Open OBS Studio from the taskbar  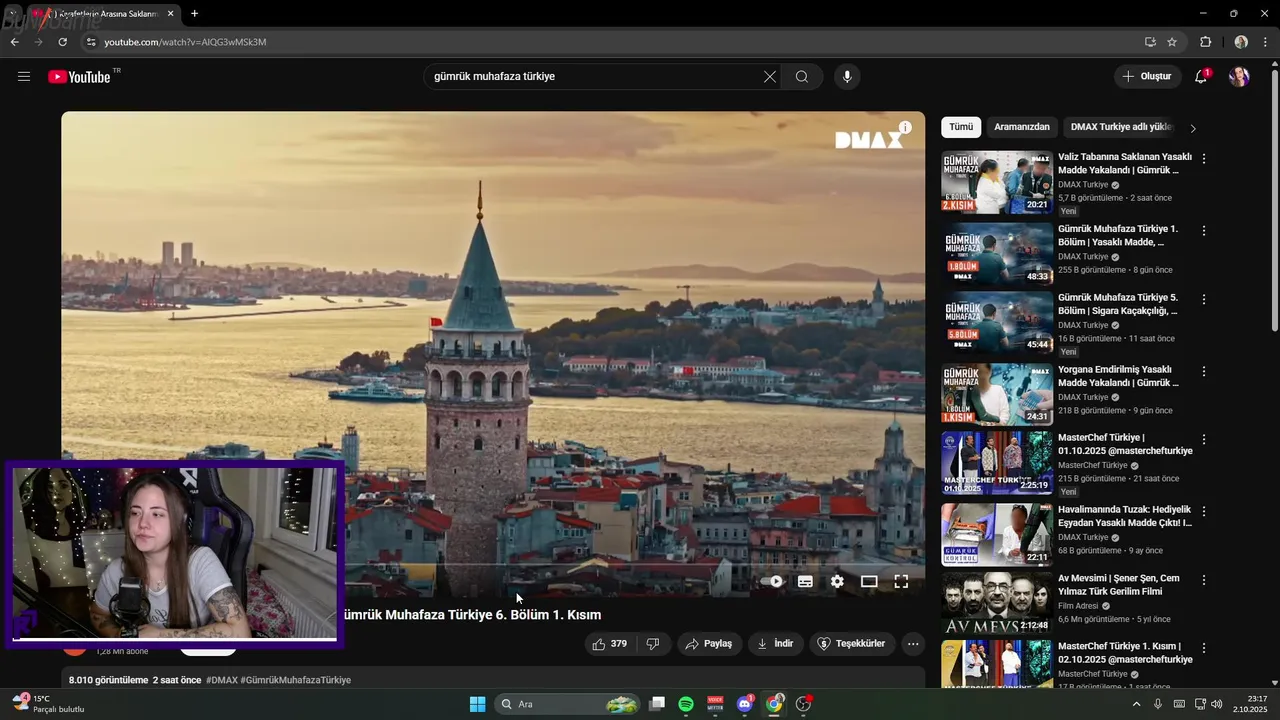coord(803,704)
